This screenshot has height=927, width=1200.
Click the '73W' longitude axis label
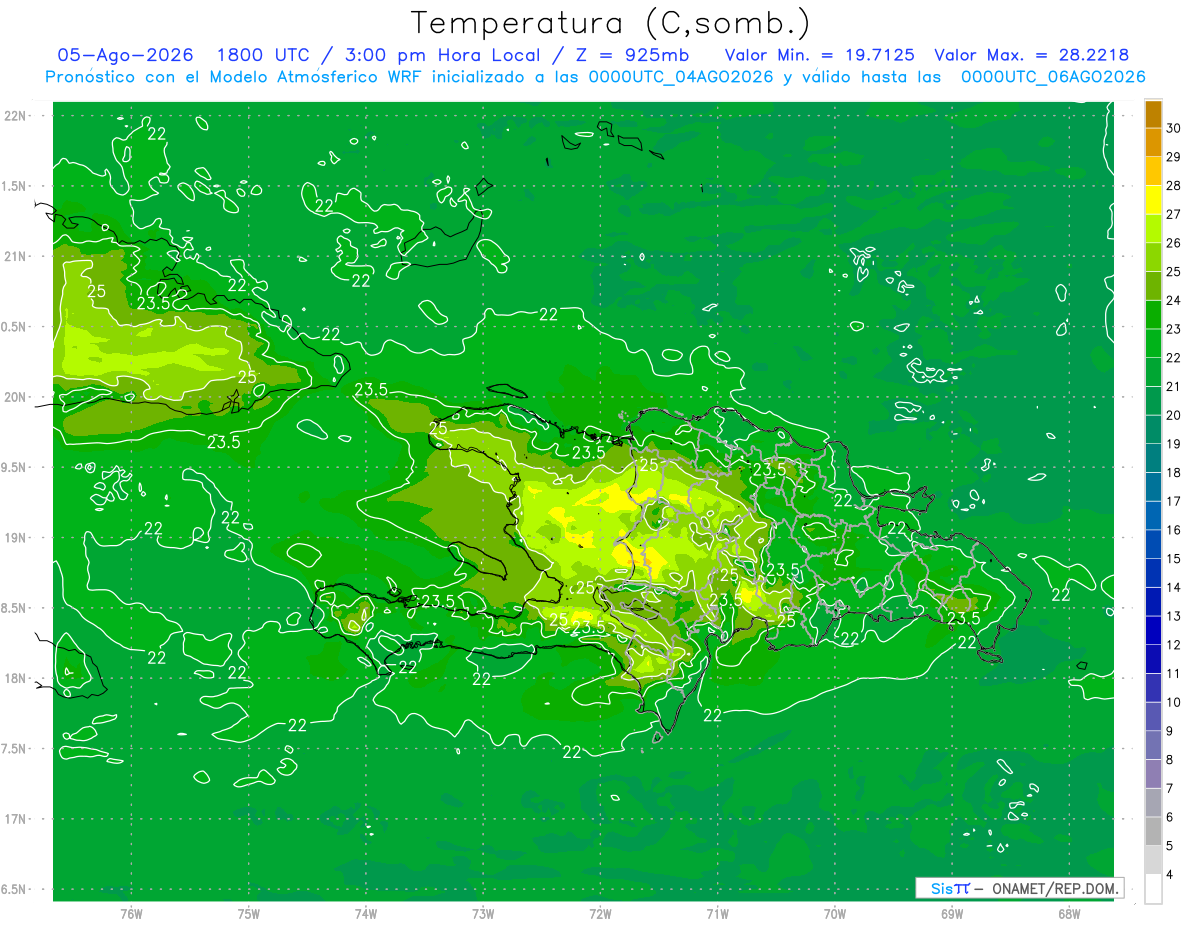[x=483, y=914]
